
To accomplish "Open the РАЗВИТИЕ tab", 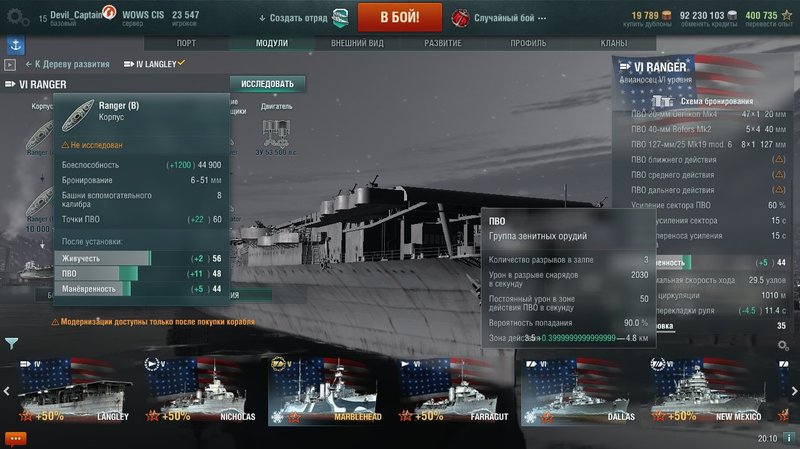I will click(x=443, y=43).
